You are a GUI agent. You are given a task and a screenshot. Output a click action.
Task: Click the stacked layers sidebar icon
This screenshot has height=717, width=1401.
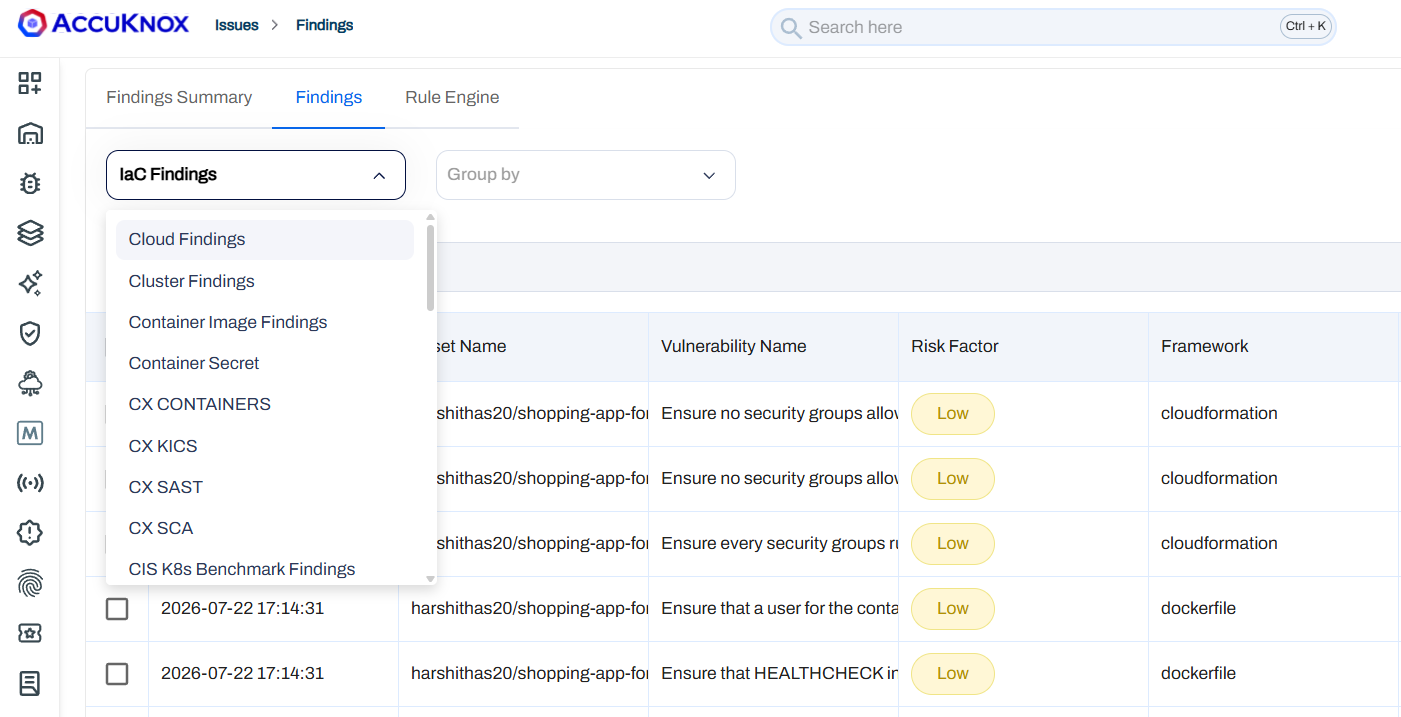click(x=30, y=233)
